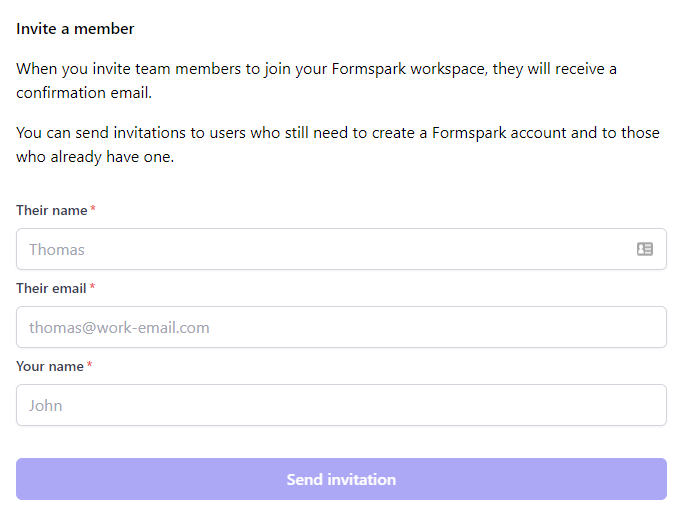700x531 pixels.
Task: Click the red asterisk beside Your name
Action: pos(89,364)
